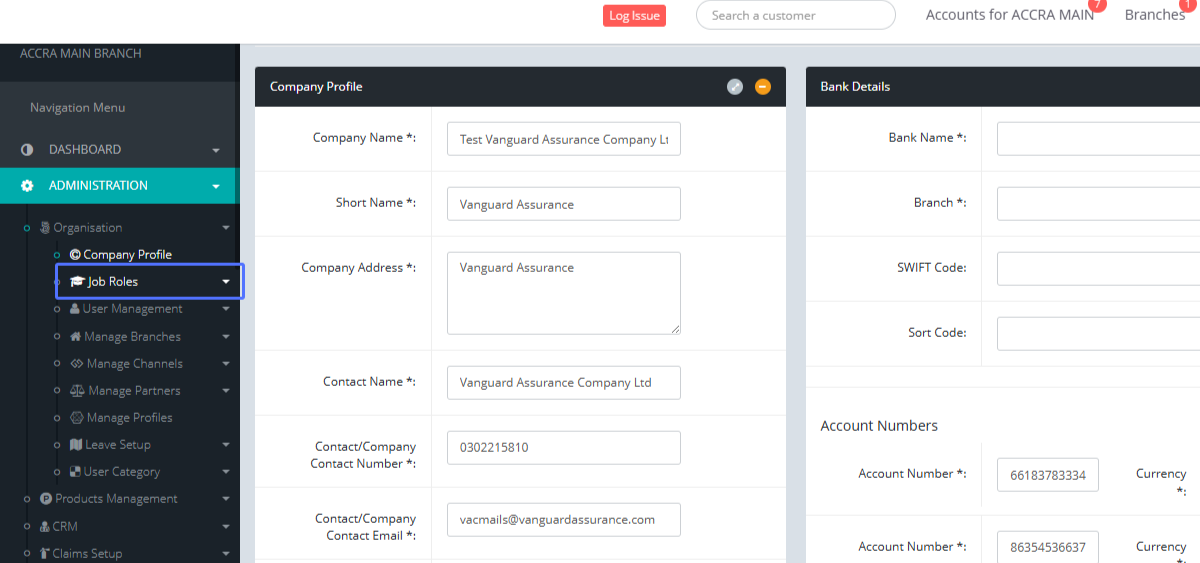Expand the Manage Channels submenu arrow
1200x563 pixels.
pos(226,364)
